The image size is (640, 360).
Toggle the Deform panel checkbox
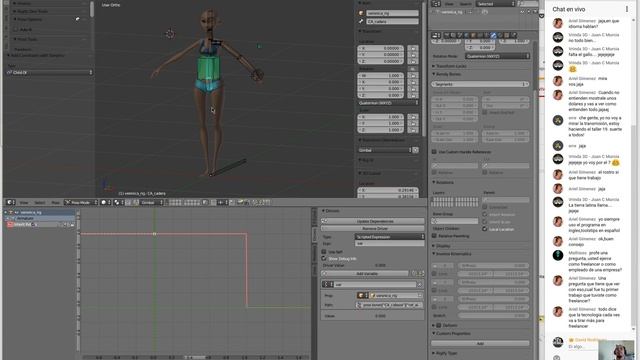[x=439, y=326]
